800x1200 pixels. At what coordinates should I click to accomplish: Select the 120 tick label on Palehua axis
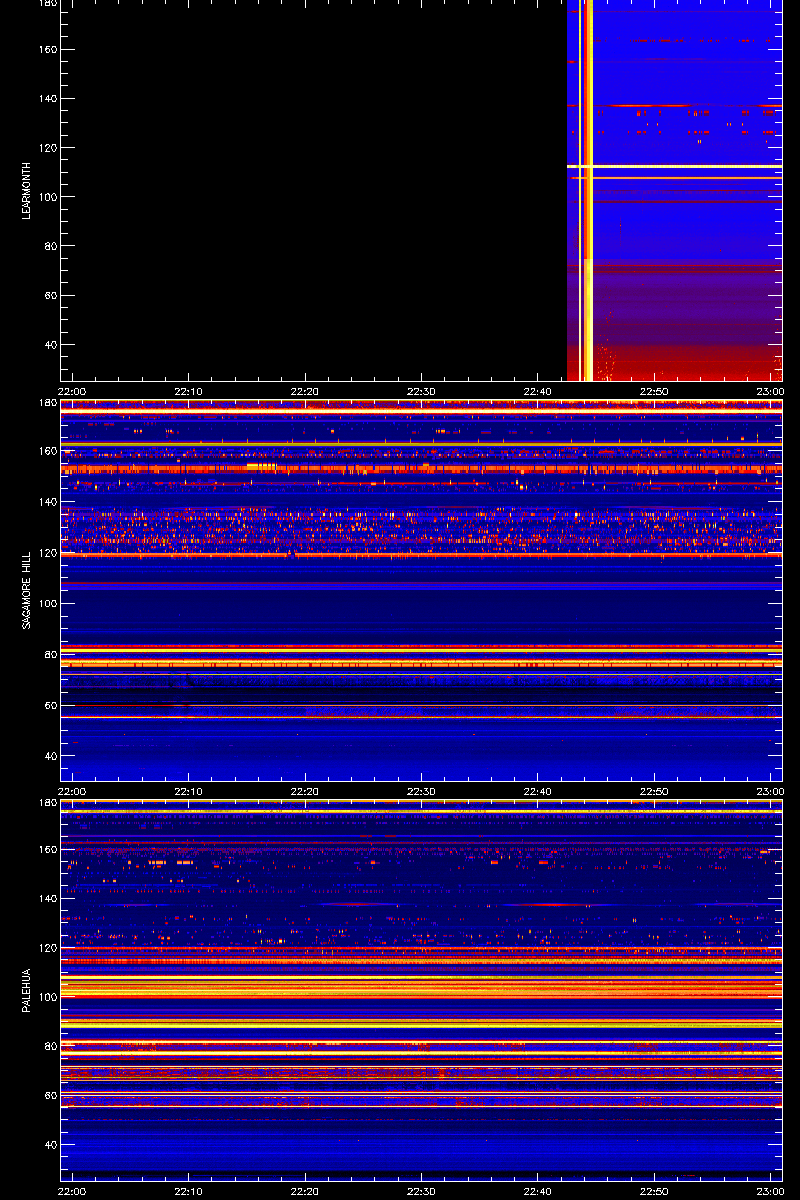click(48, 948)
